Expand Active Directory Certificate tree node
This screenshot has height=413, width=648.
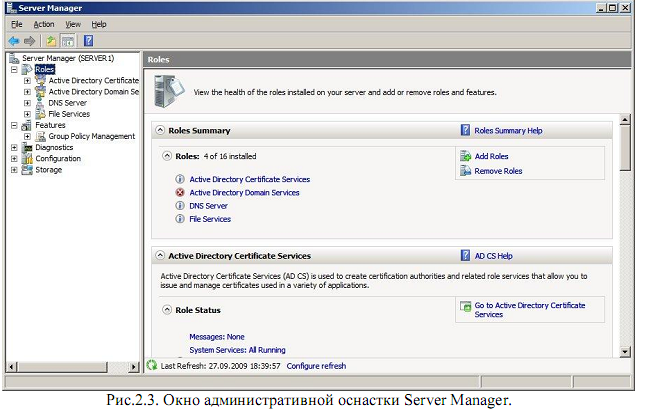pyautogui.click(x=27, y=81)
